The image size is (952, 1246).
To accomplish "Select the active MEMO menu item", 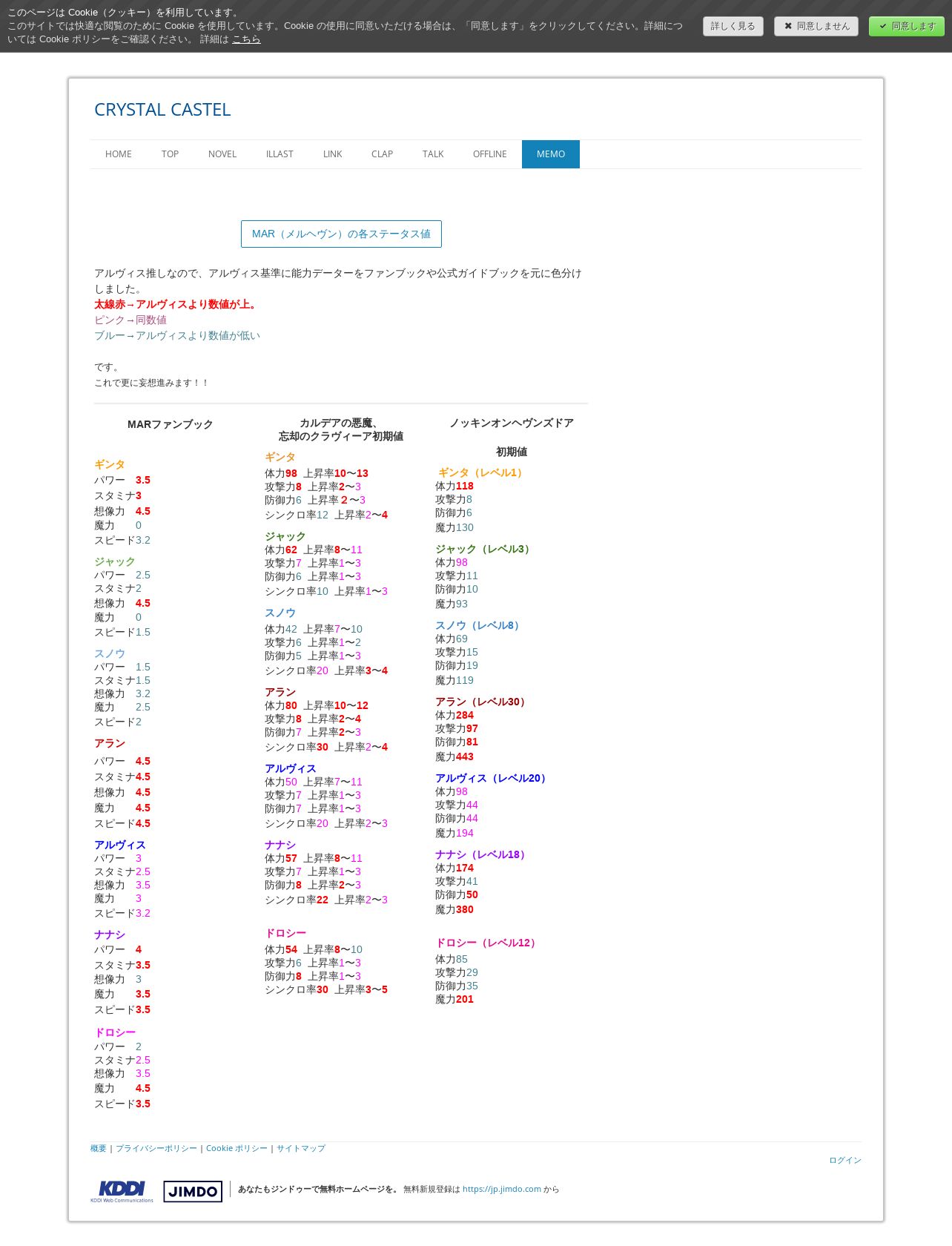I will [x=551, y=154].
